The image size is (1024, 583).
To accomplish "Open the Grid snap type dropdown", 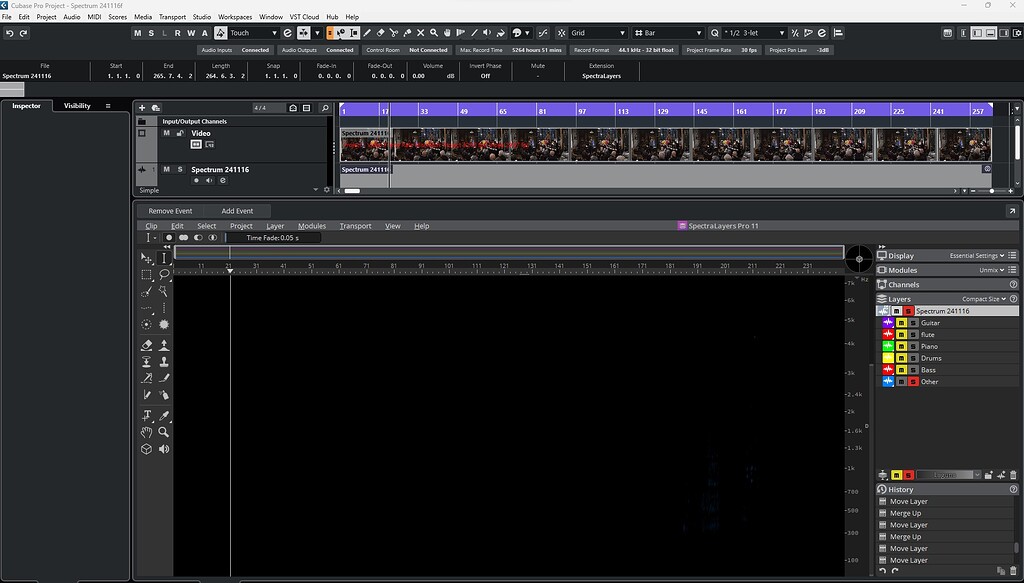I will click(x=622, y=32).
